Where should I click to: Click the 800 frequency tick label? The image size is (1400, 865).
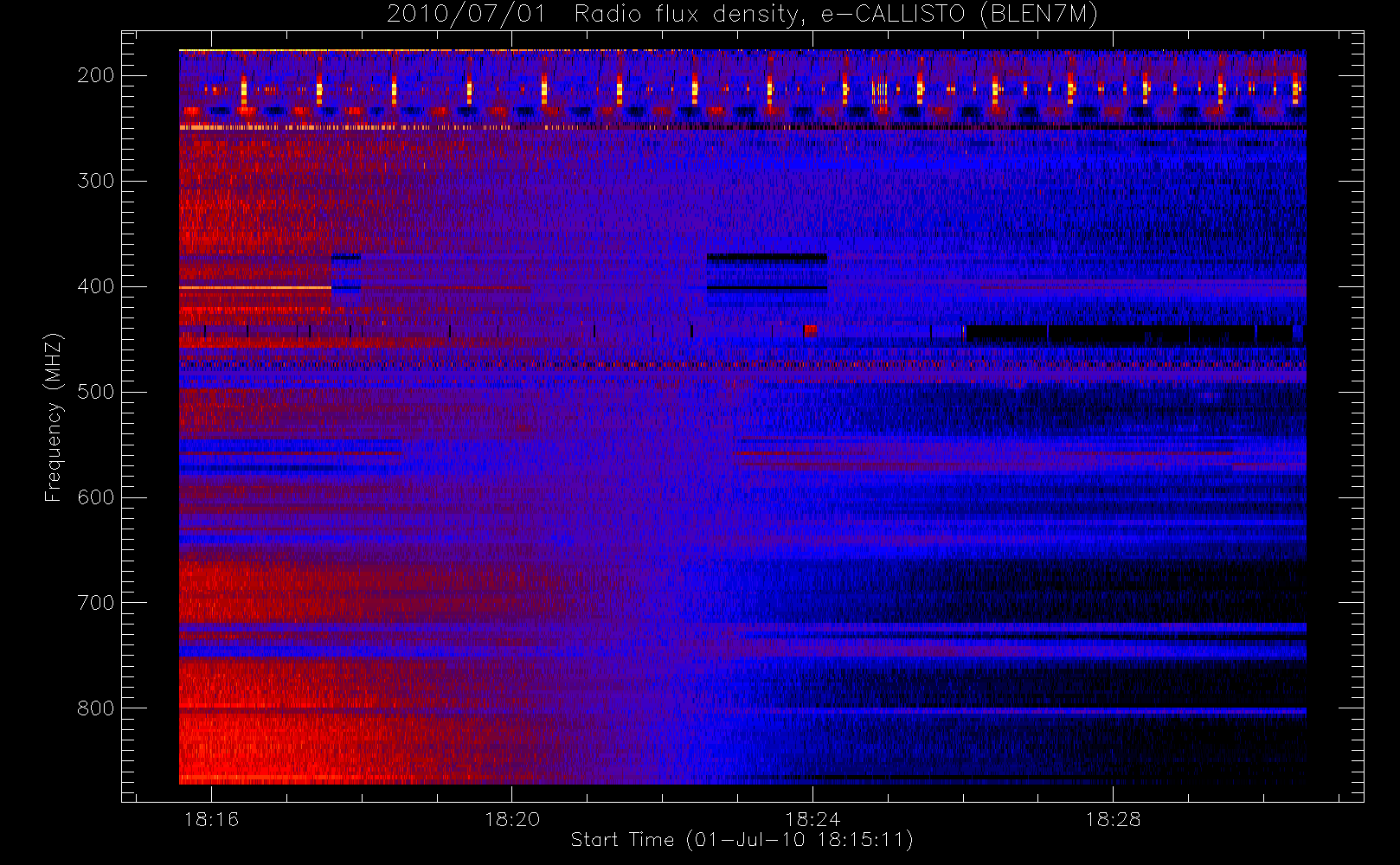tap(96, 708)
